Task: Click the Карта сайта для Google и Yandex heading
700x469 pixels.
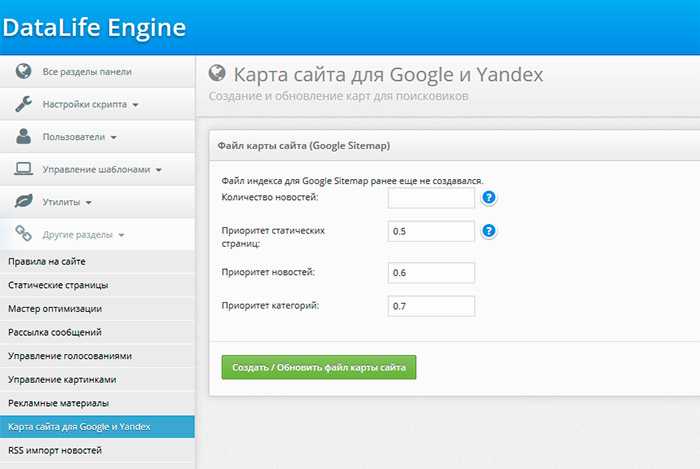Action: 388,75
